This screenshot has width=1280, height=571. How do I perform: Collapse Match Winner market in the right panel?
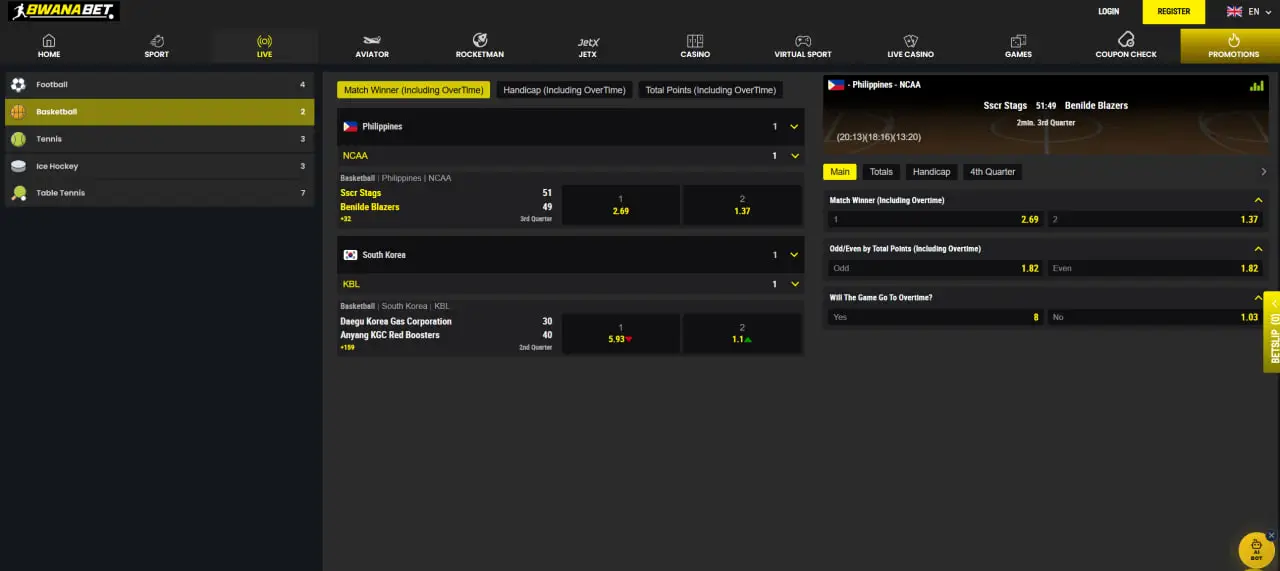[x=1258, y=200]
